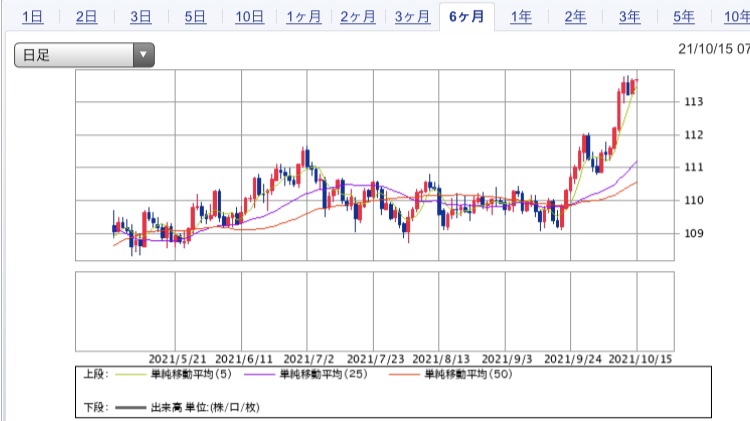Open the 日足 interval dropdown
This screenshot has height=421, width=750.
click(x=84, y=55)
